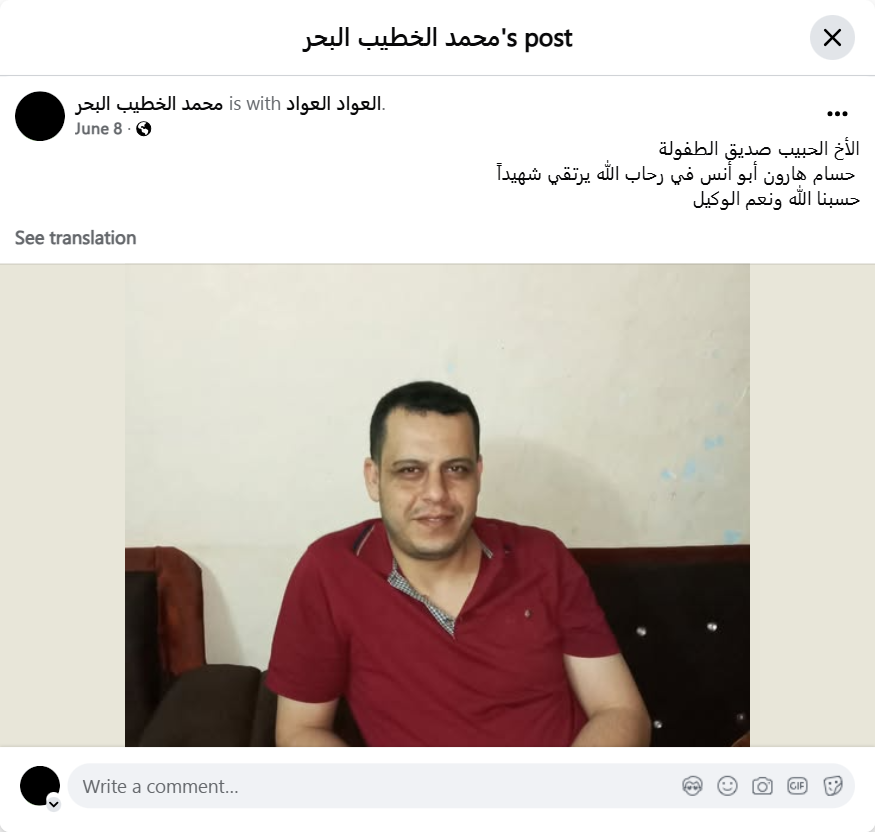Expand the commenter identity switcher chevron
875x832 pixels.
click(54, 804)
